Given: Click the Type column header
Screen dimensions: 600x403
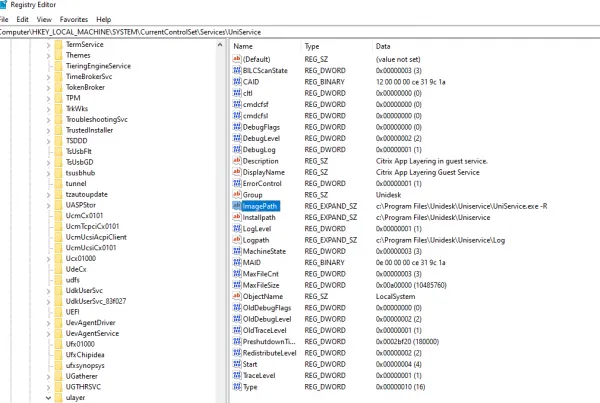Looking at the screenshot, I should pyautogui.click(x=312, y=46).
